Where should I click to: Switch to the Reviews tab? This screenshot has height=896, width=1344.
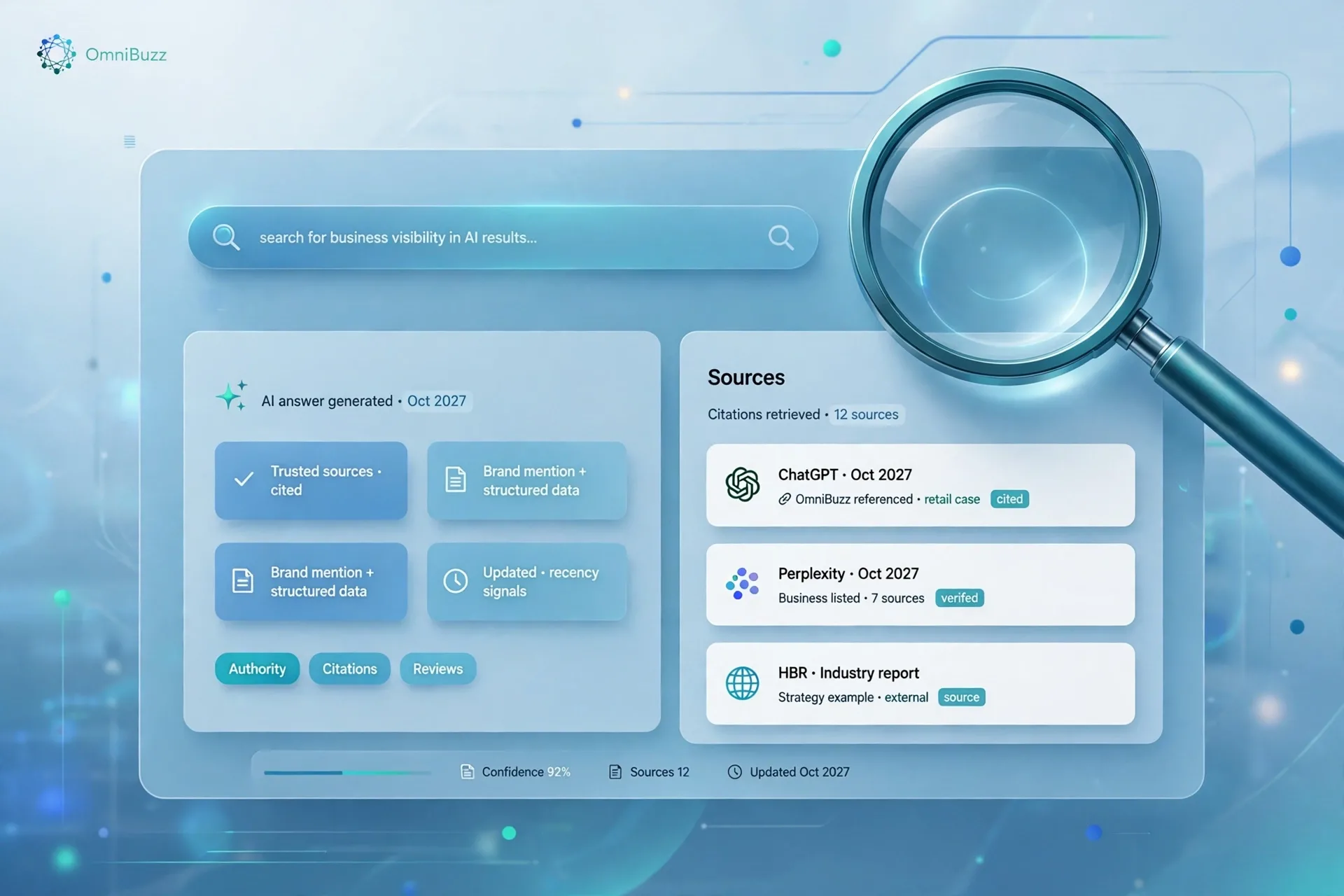[437, 668]
